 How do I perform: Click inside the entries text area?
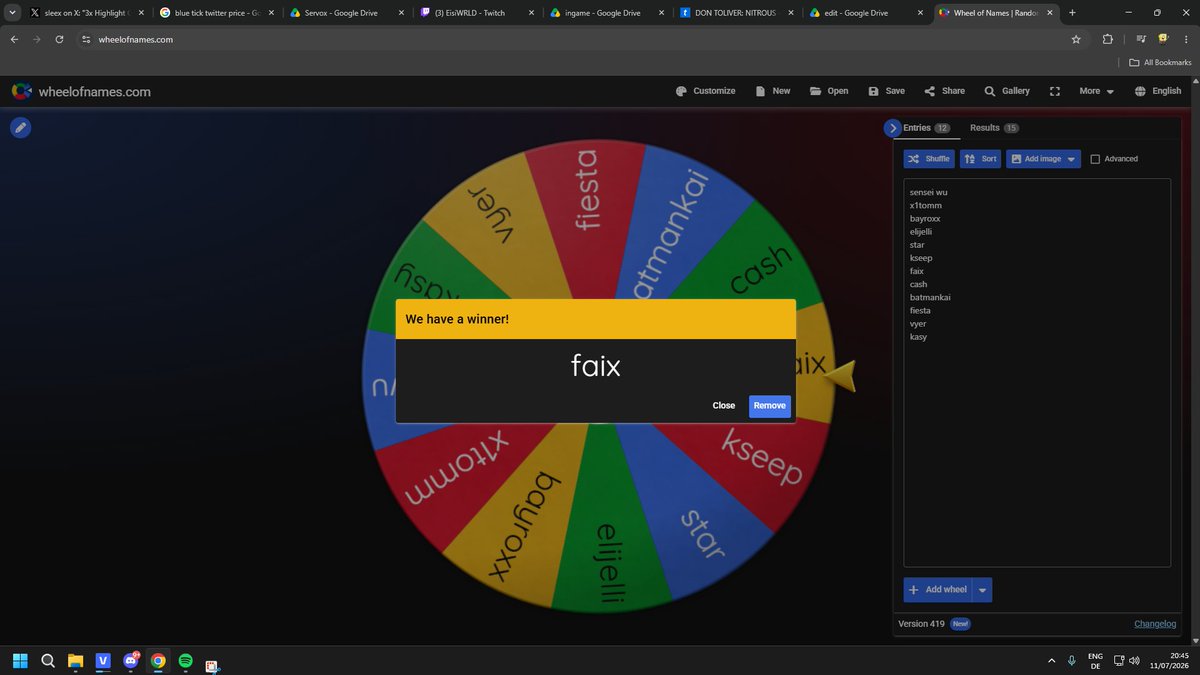tap(1037, 372)
